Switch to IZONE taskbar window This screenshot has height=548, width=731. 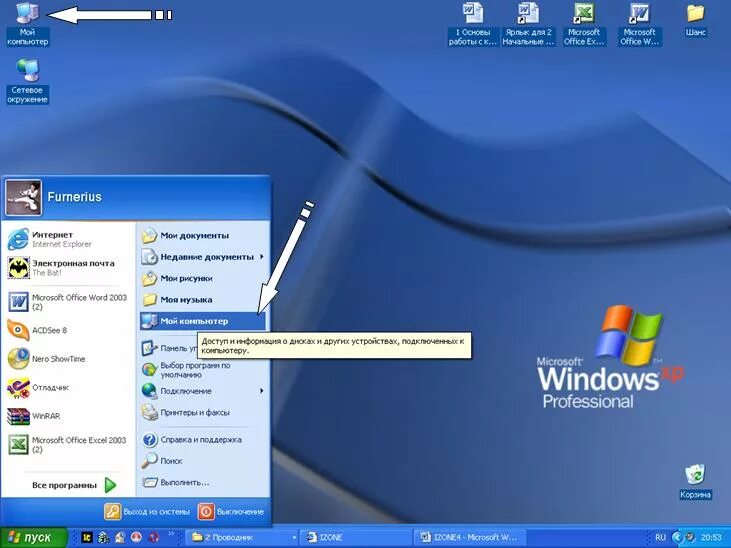(356, 538)
